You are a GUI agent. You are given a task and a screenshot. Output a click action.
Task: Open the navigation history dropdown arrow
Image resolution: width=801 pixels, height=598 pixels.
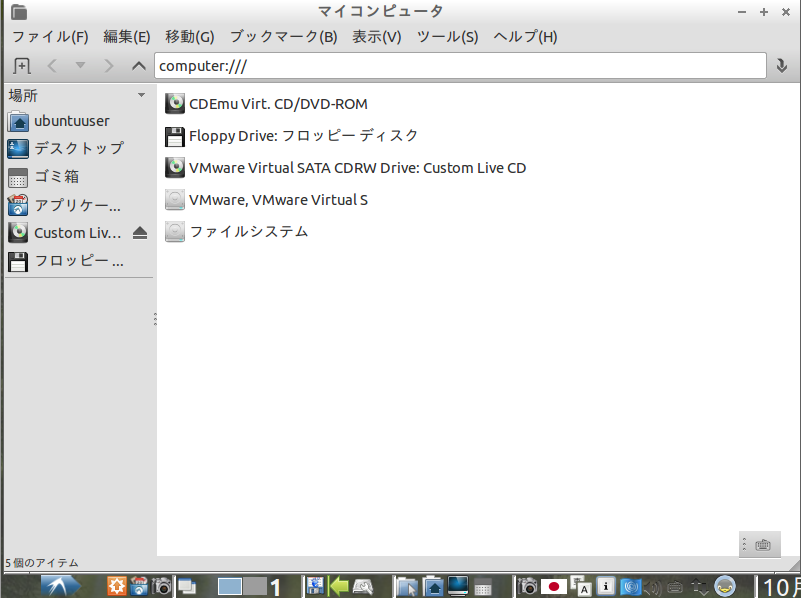(x=80, y=65)
